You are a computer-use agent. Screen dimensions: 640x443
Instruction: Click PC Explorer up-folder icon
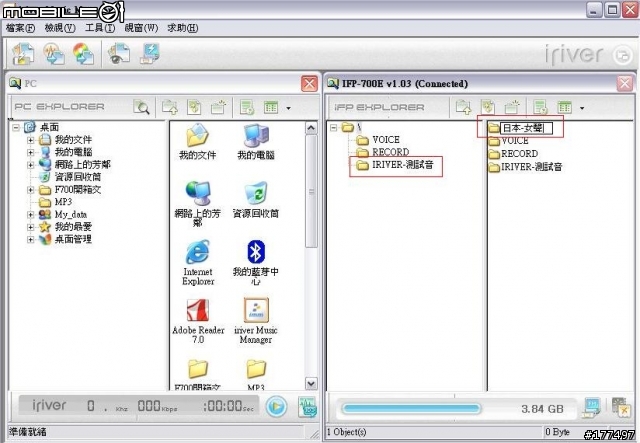point(169,107)
